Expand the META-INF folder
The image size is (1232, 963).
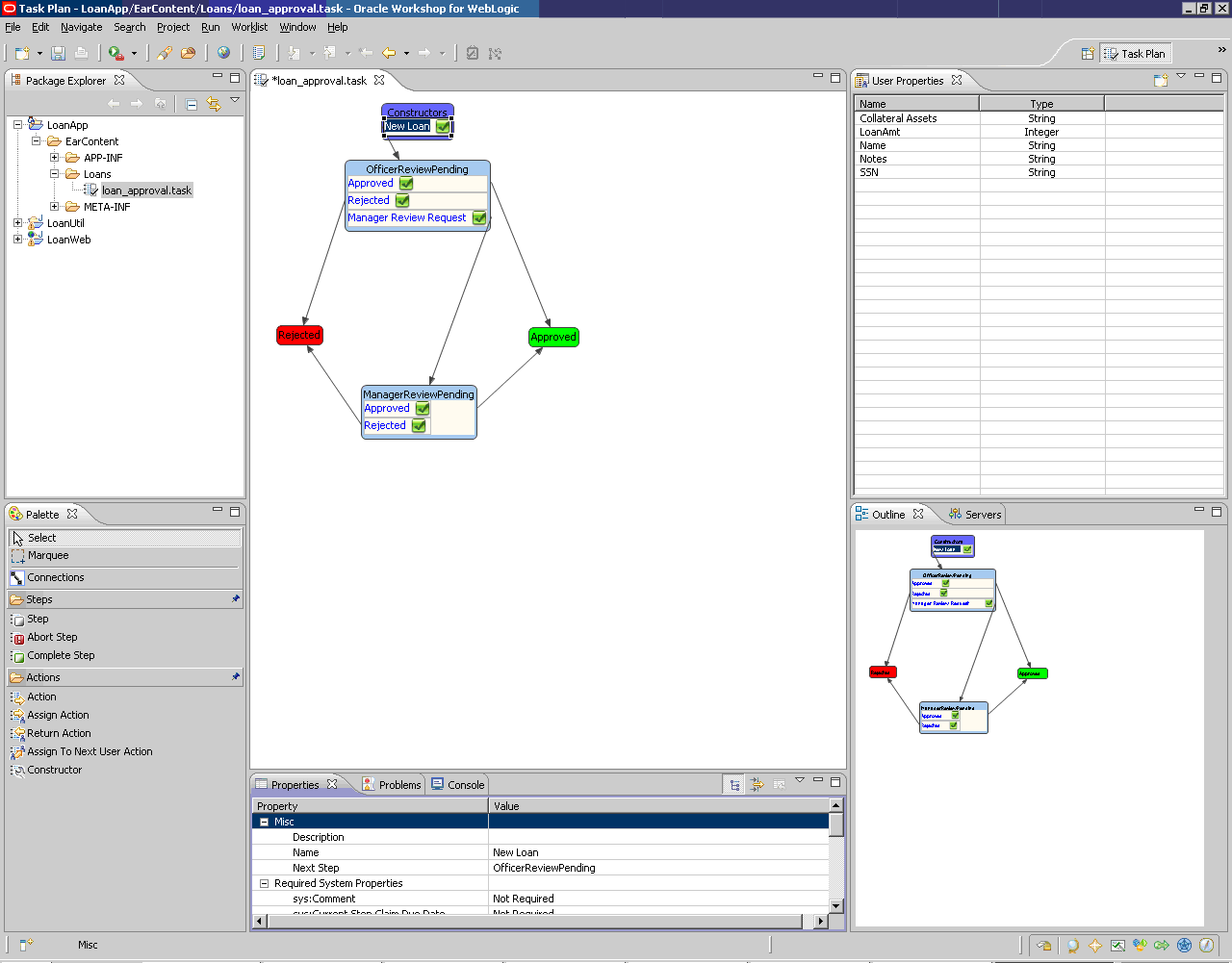(54, 206)
